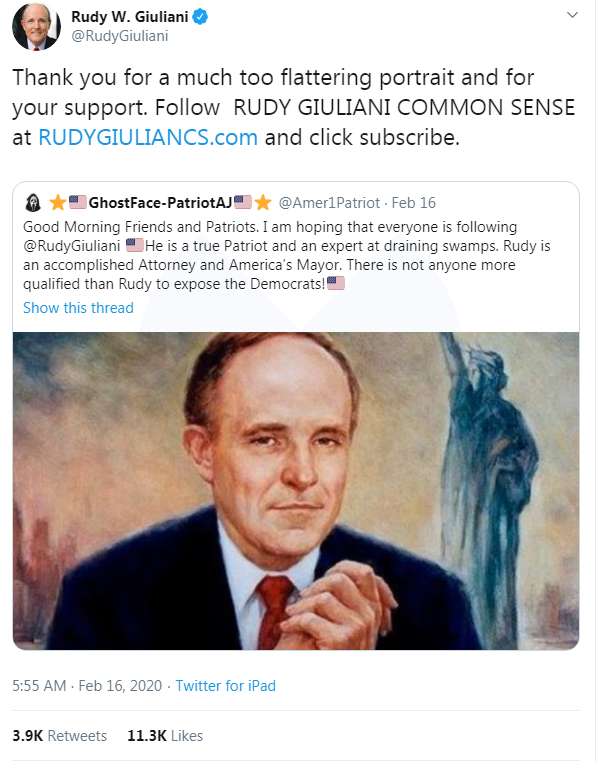This screenshot has width=600, height=762.
Task: View the 11.3K Likes list
Action: pos(165,735)
